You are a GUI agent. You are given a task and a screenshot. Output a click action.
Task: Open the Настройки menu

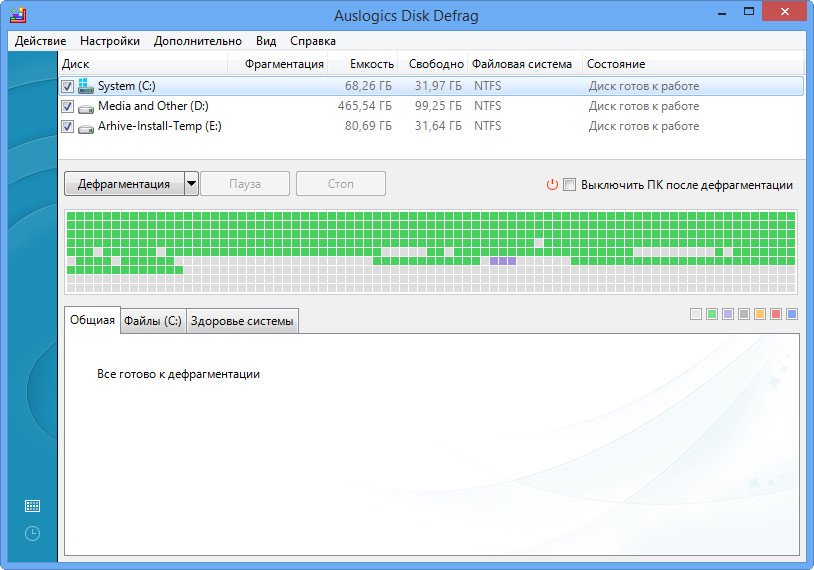click(x=110, y=41)
